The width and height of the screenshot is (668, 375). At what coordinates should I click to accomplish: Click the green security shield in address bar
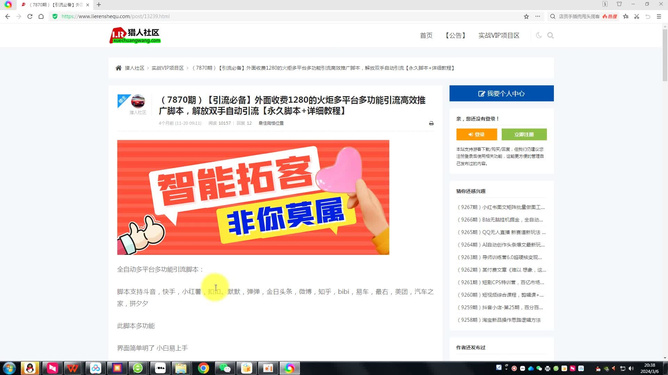55,16
